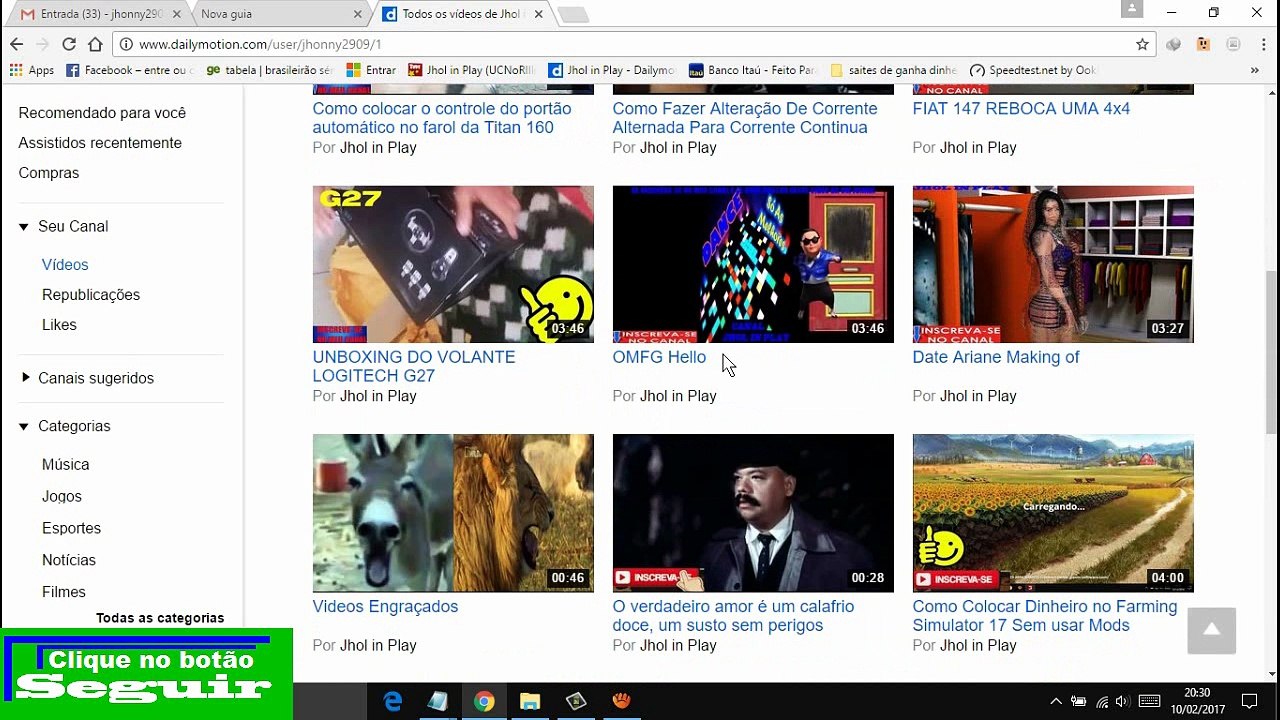Click 'Jhol in Play' under Videos Engraçados
This screenshot has width=1280, height=720.
click(x=378, y=645)
